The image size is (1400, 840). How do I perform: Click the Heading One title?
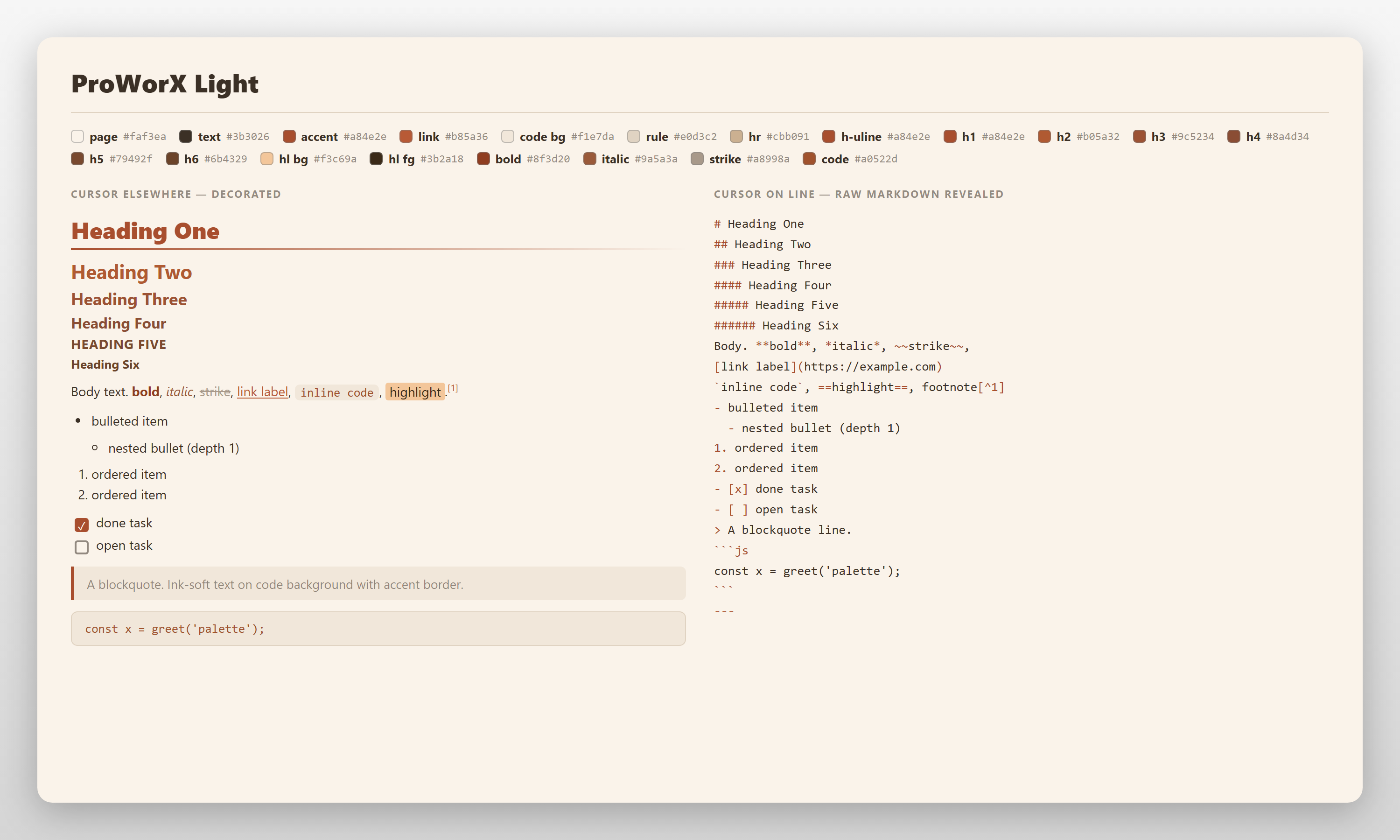pyautogui.click(x=146, y=231)
